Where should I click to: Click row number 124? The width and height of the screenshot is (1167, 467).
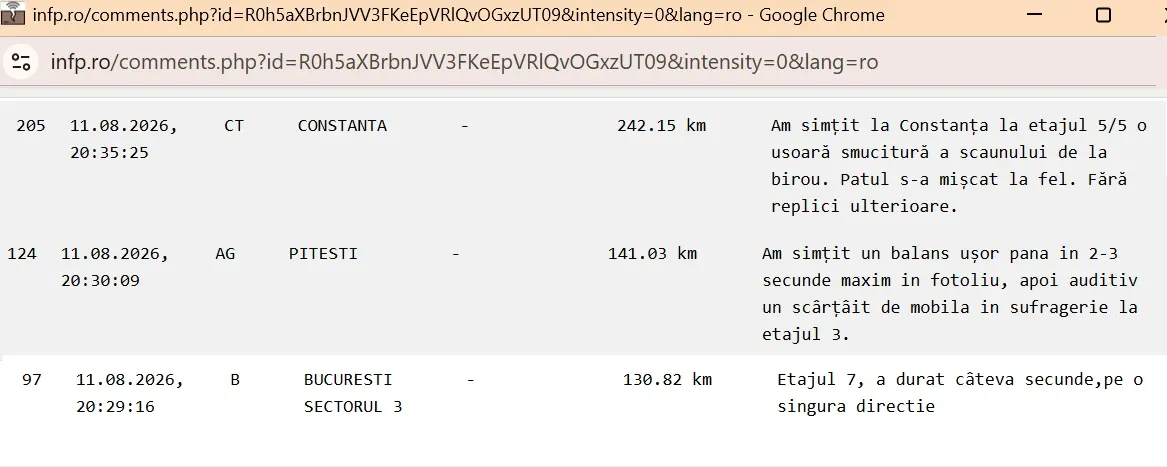[22, 253]
